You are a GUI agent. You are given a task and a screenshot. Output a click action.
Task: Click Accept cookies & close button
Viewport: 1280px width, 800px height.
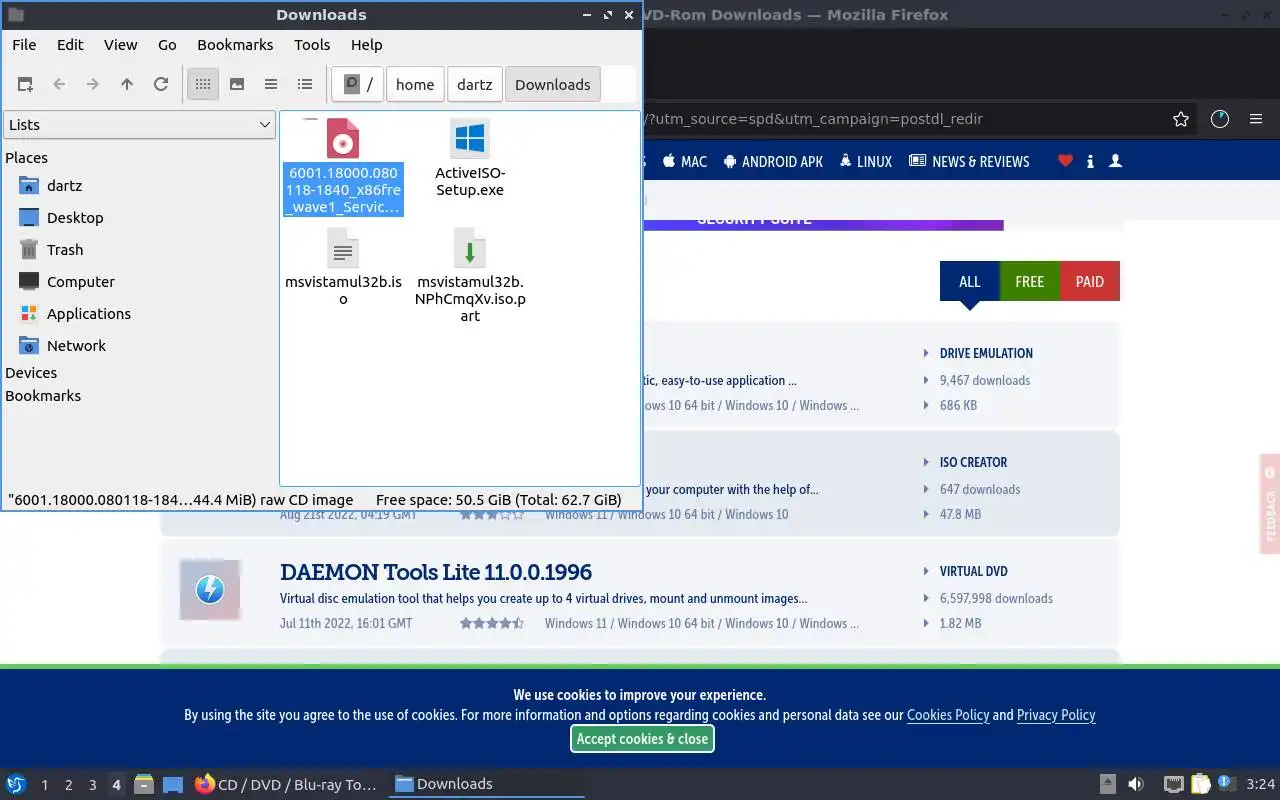[x=642, y=739]
